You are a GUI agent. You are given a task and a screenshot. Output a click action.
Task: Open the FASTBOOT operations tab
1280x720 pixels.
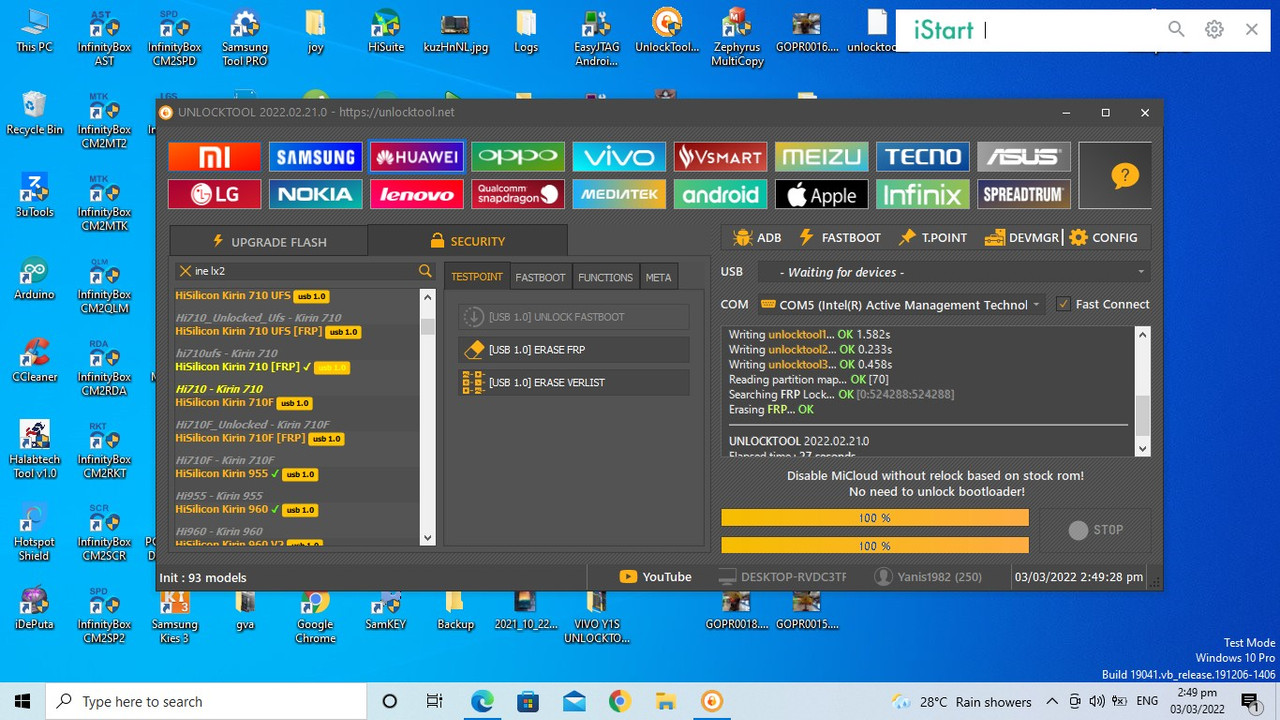point(540,277)
